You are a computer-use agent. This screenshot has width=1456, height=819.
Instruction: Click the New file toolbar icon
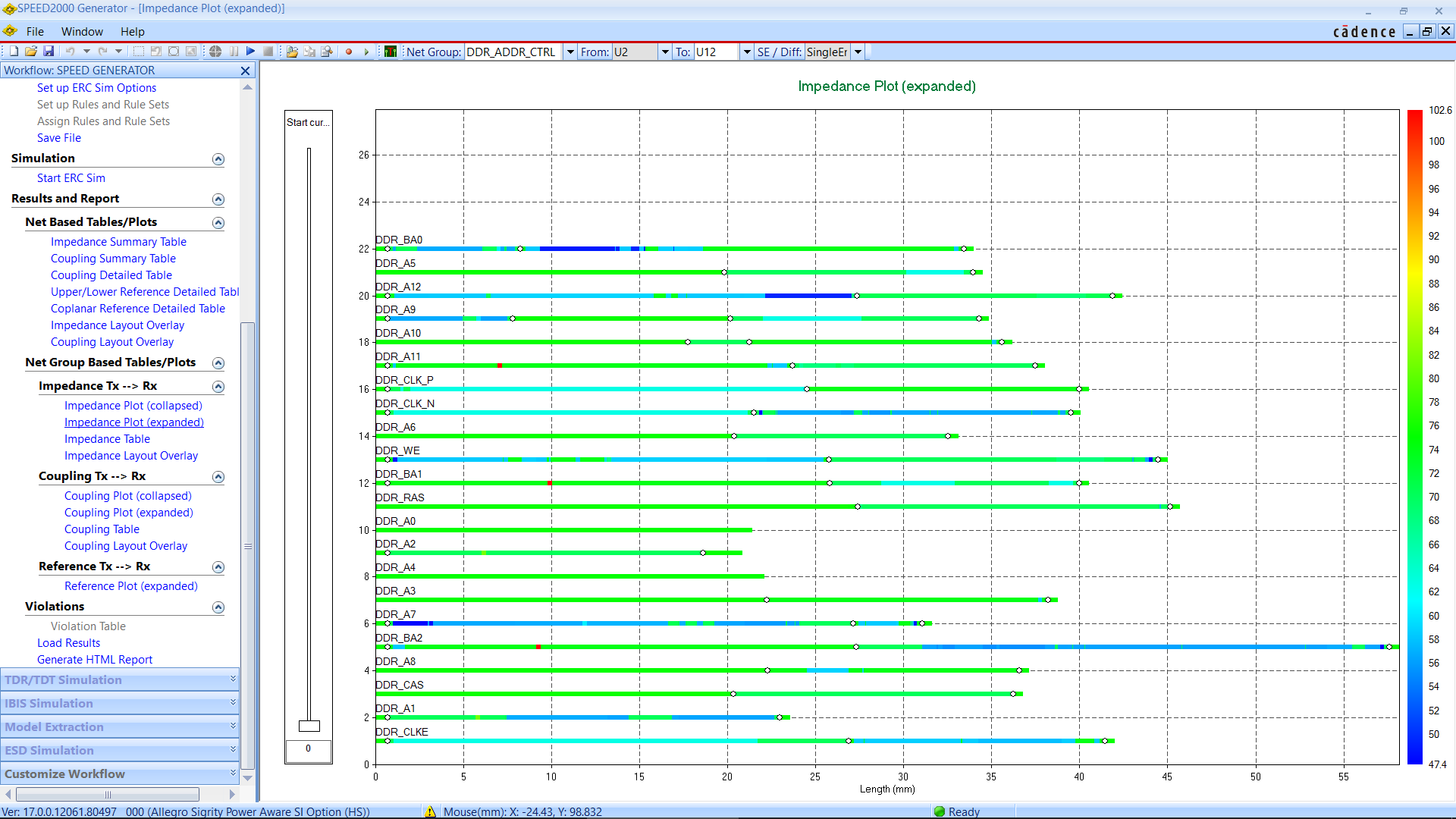pyautogui.click(x=14, y=52)
